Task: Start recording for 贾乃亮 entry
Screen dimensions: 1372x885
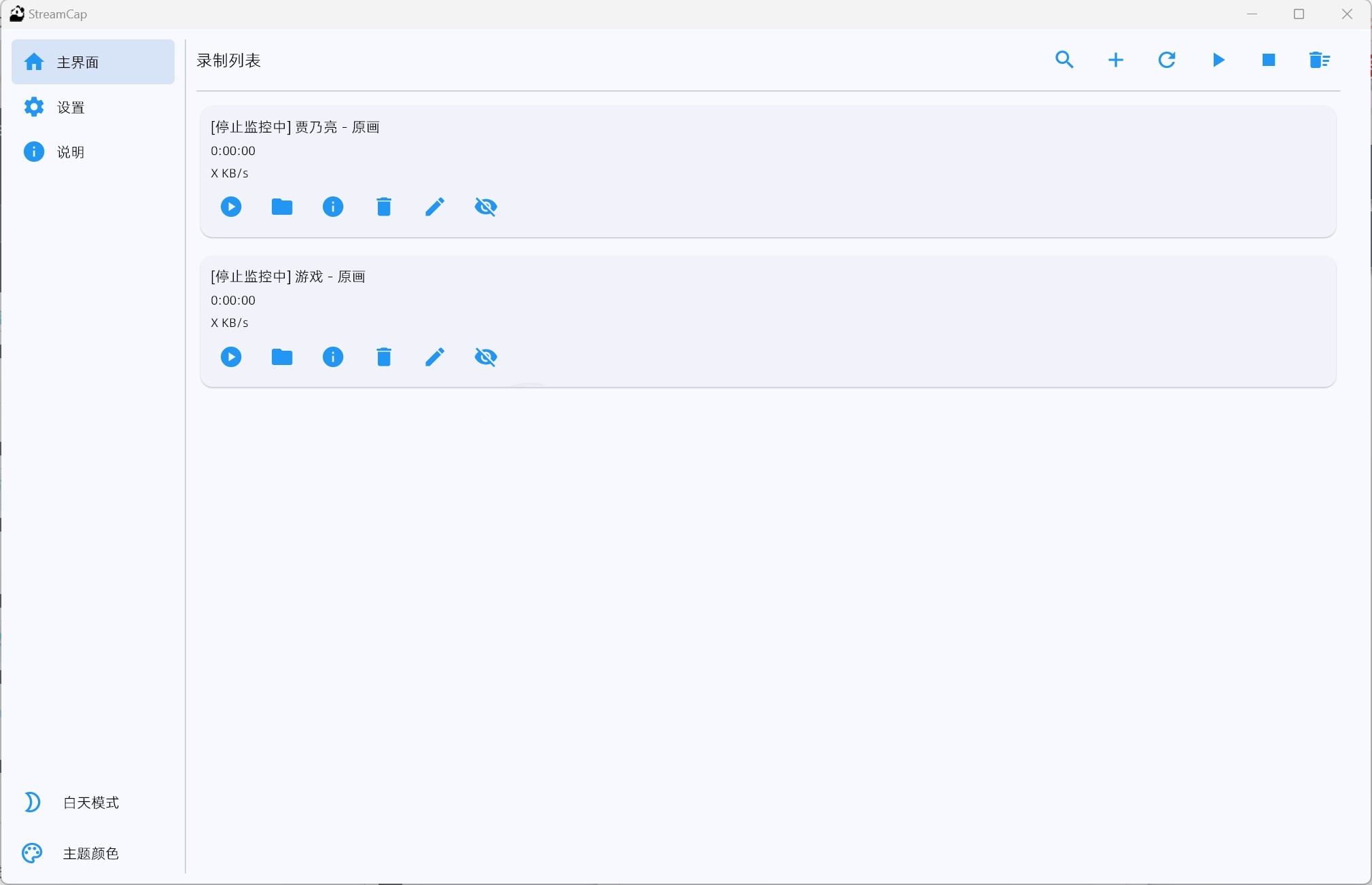Action: pos(231,207)
